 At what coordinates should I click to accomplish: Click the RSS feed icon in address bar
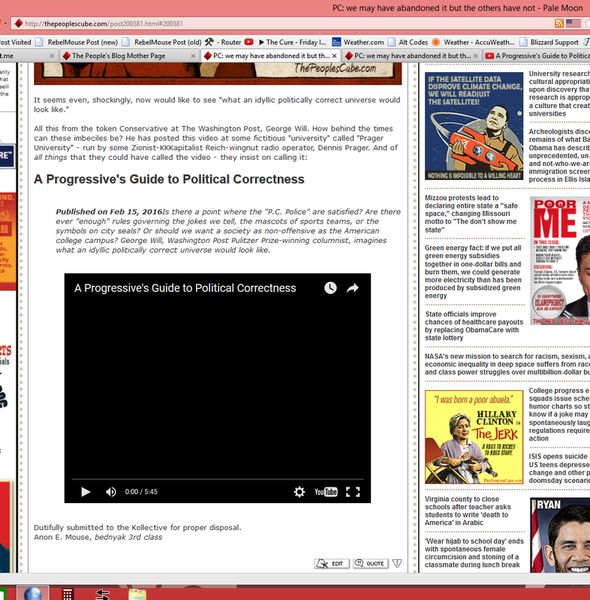(x=559, y=23)
